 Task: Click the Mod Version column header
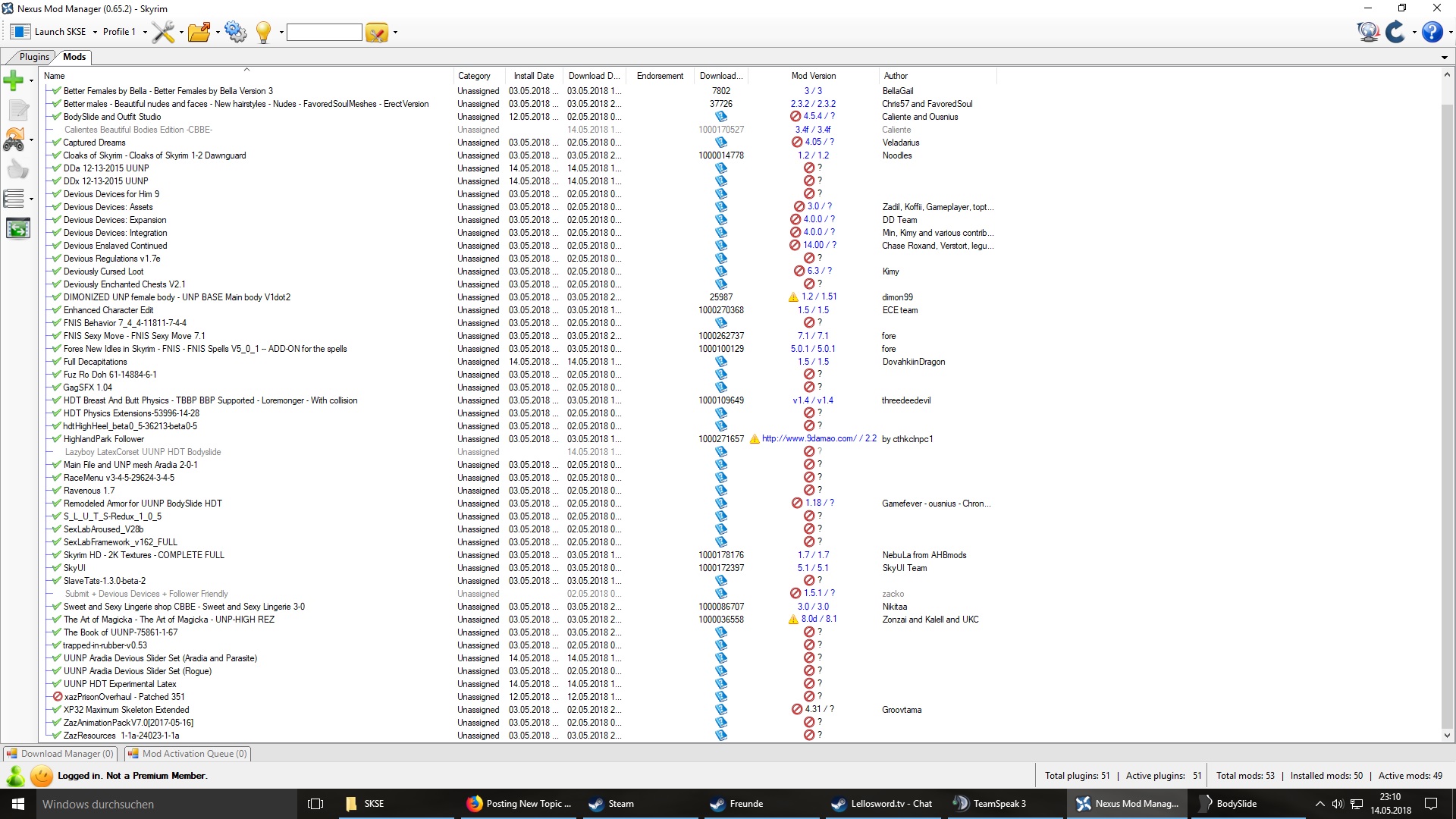tap(814, 76)
